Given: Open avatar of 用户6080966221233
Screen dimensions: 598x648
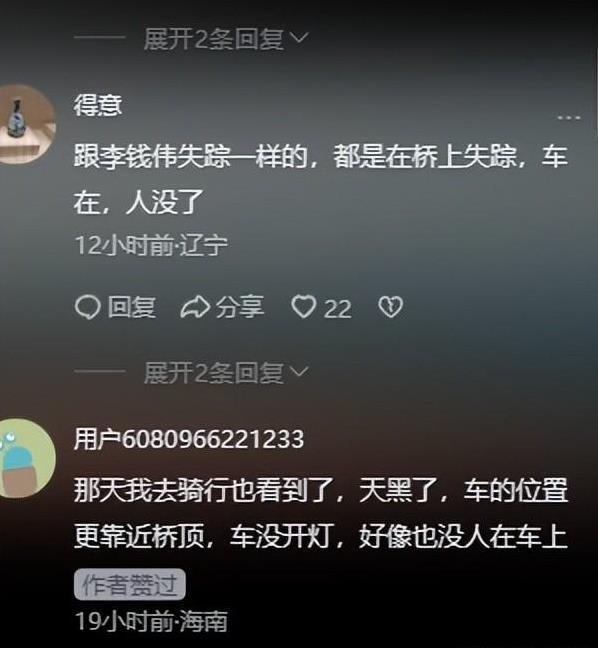Looking at the screenshot, I should 25,458.
